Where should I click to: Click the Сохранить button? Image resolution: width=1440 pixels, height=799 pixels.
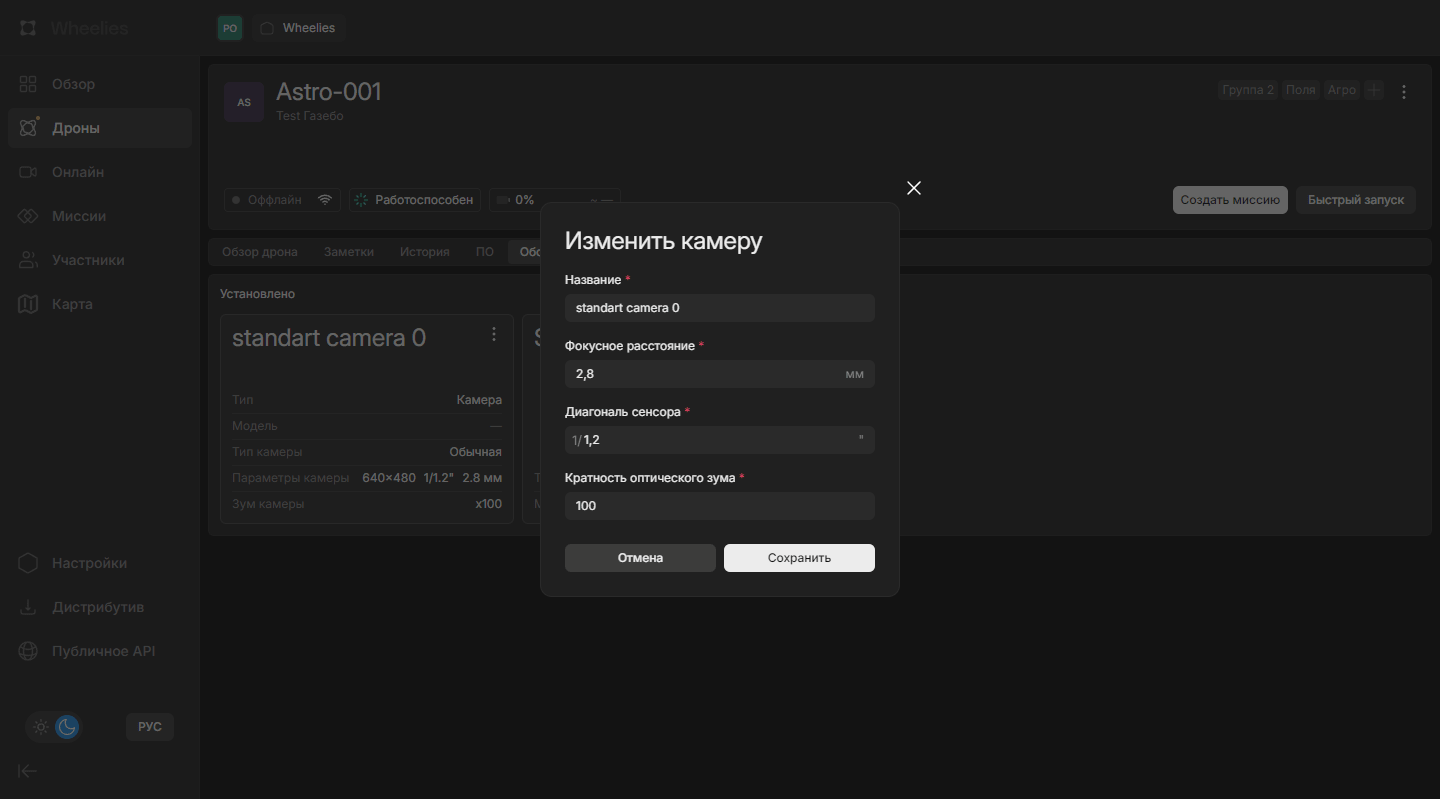[x=799, y=558]
